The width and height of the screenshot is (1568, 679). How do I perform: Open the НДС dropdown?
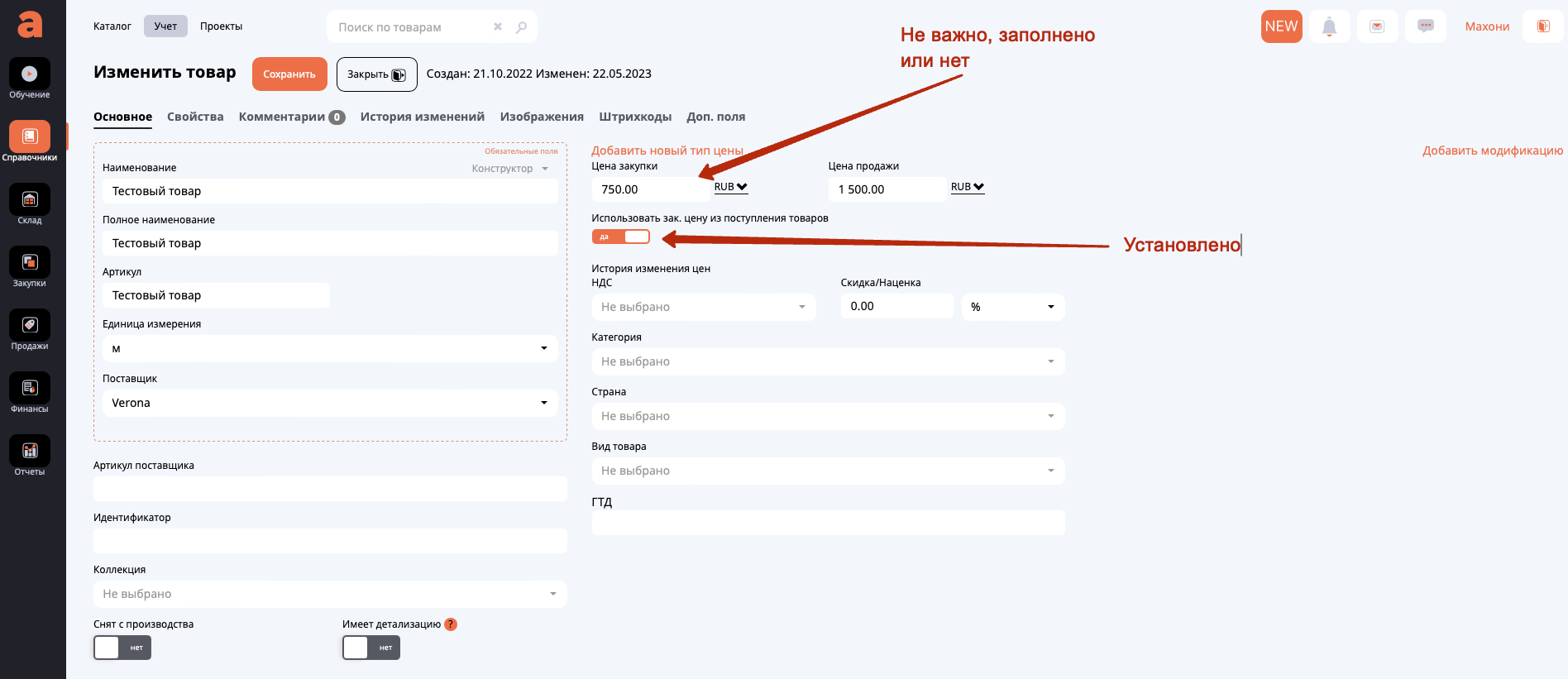pyautogui.click(x=703, y=307)
